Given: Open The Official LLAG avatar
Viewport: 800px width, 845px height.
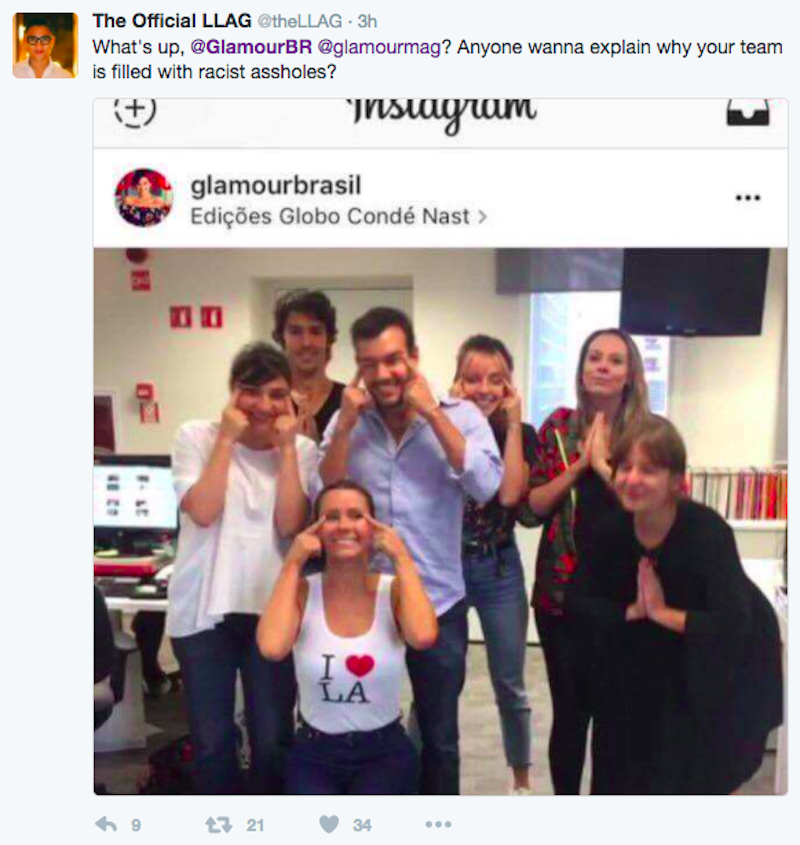Looking at the screenshot, I should pos(45,46).
